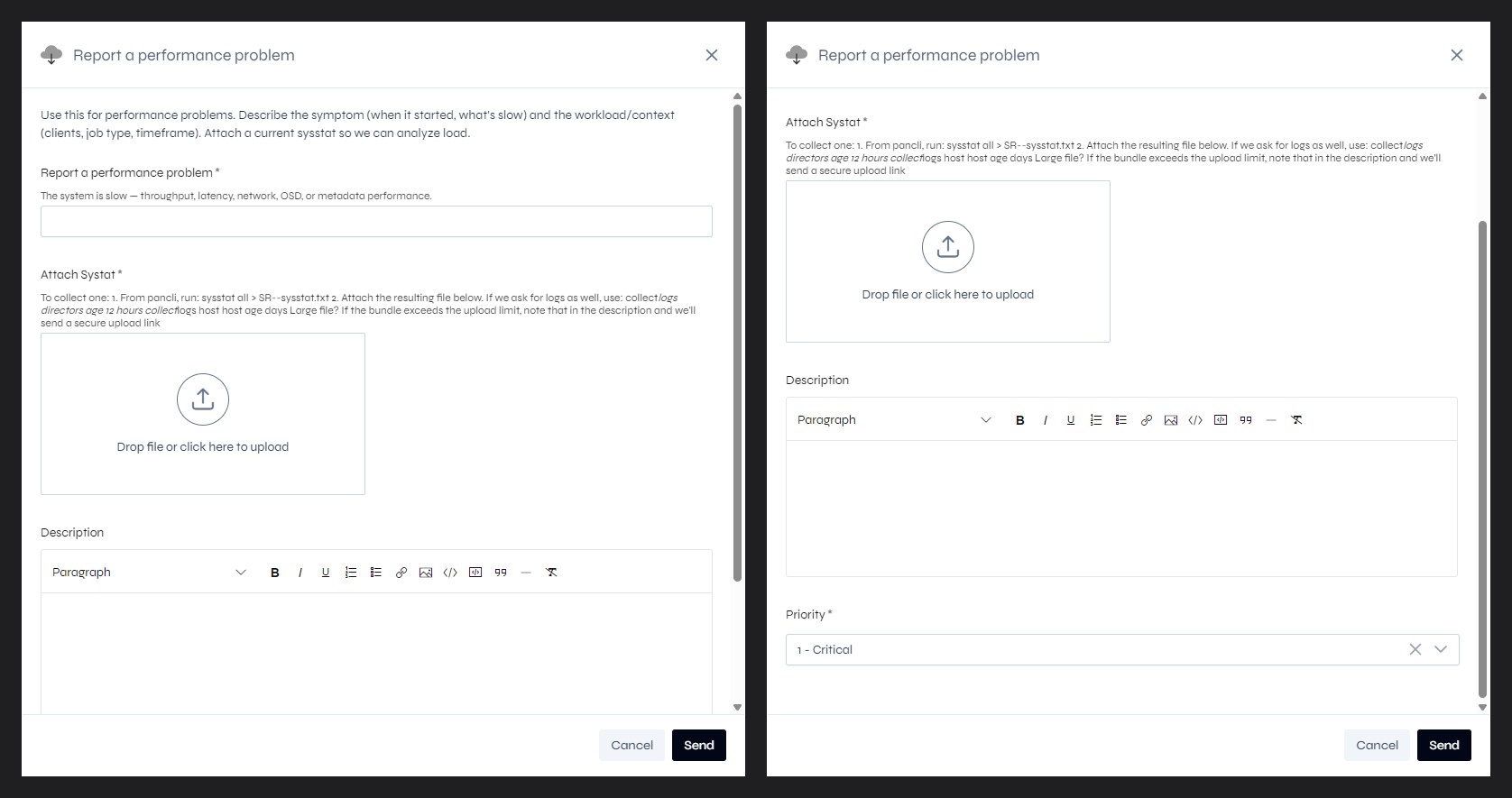Image resolution: width=1512 pixels, height=798 pixels.
Task: Click Send in the left dialog
Action: pyautogui.click(x=699, y=746)
